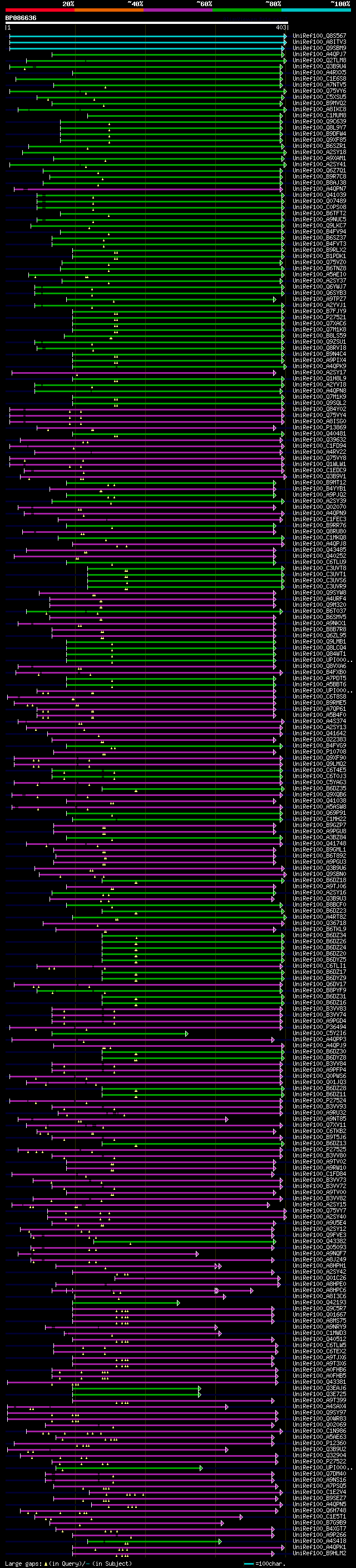Viewport: 356px width, 1568px height.
Task: Select the UniRef100_Q6ZL95 label
Action: click(x=319, y=635)
